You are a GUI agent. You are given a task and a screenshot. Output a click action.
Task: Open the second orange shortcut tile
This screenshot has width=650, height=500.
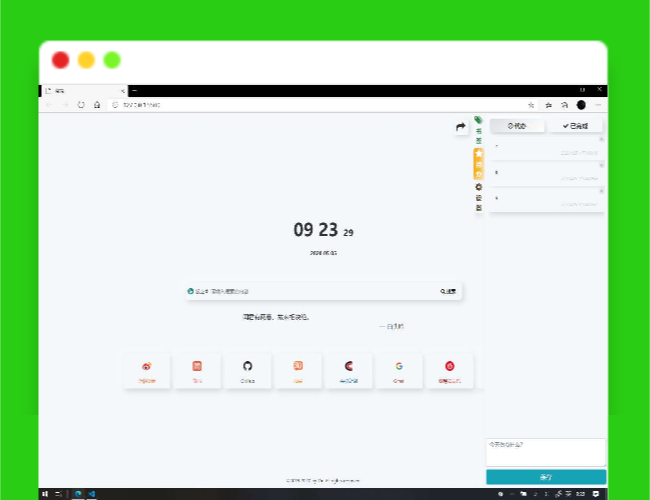(197, 370)
